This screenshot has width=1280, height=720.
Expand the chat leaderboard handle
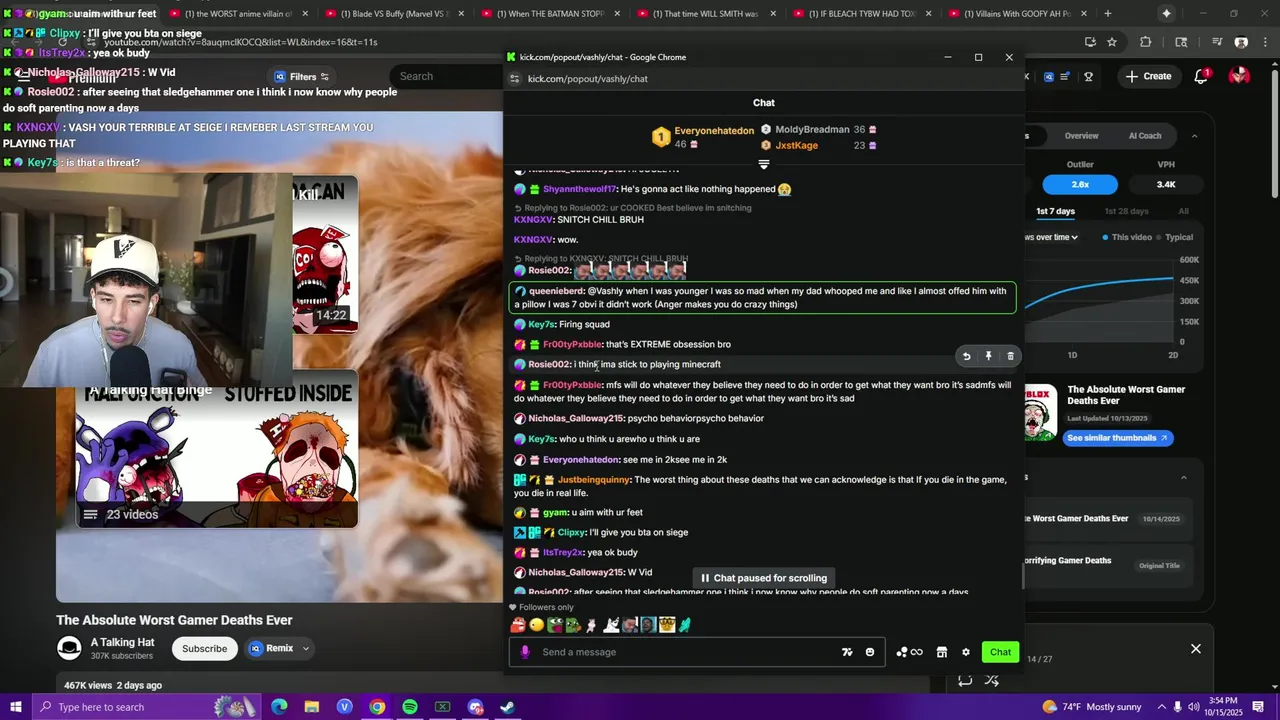coord(764,164)
